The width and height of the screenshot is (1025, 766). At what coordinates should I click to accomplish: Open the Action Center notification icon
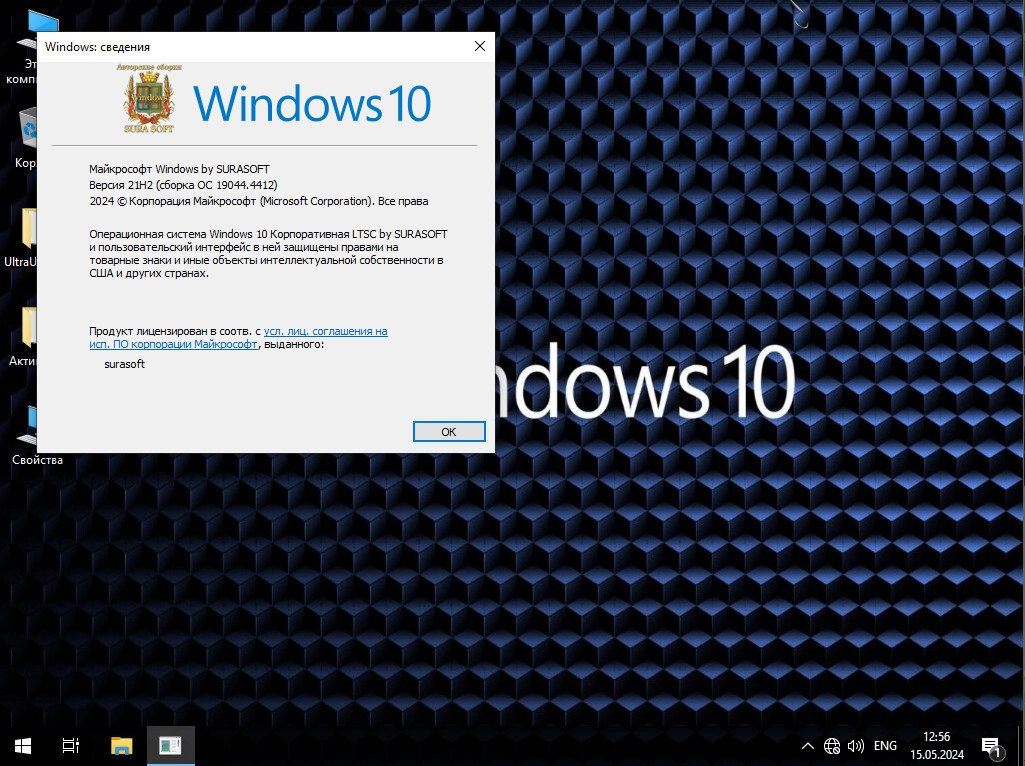991,745
